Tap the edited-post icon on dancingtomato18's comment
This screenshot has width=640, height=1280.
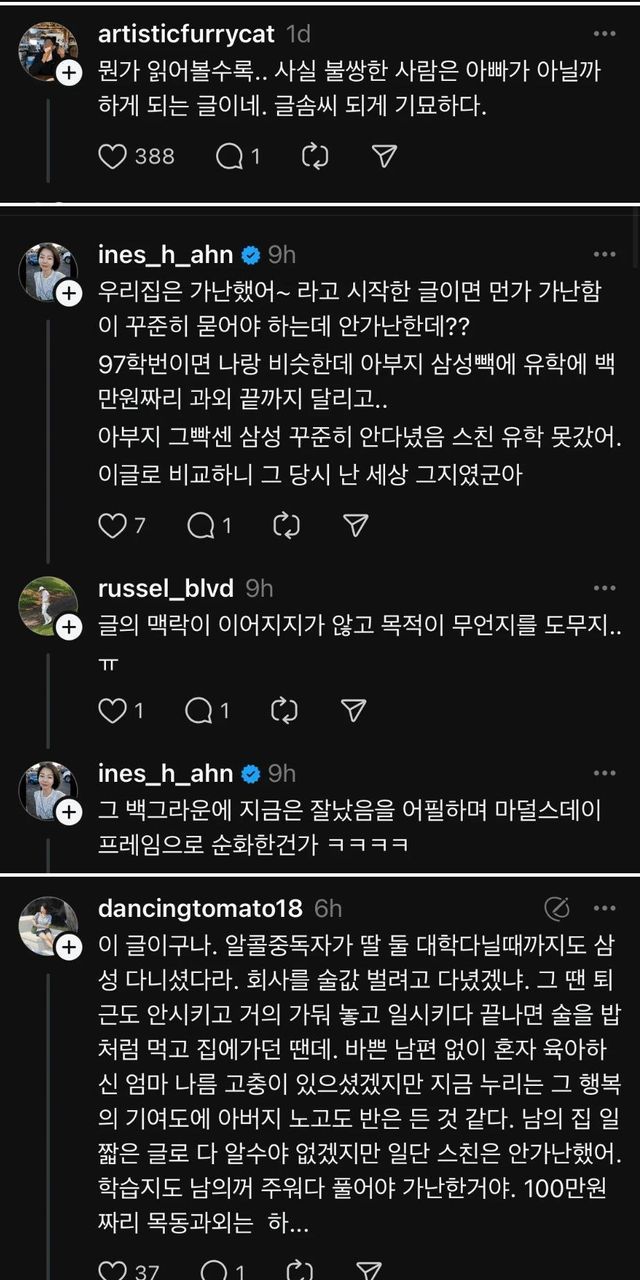[556, 908]
